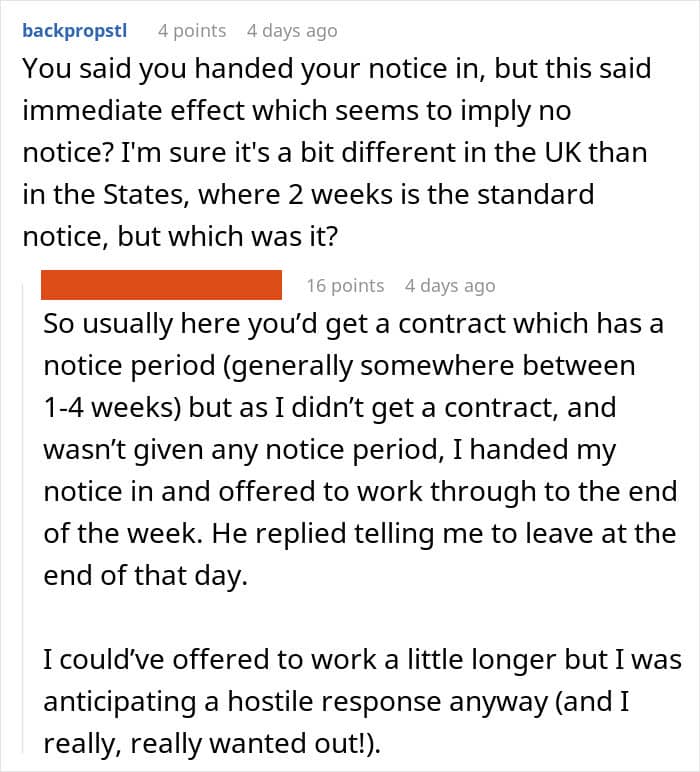
Task: Click the line starting 'I could've offered to work'
Action: pos(362,660)
